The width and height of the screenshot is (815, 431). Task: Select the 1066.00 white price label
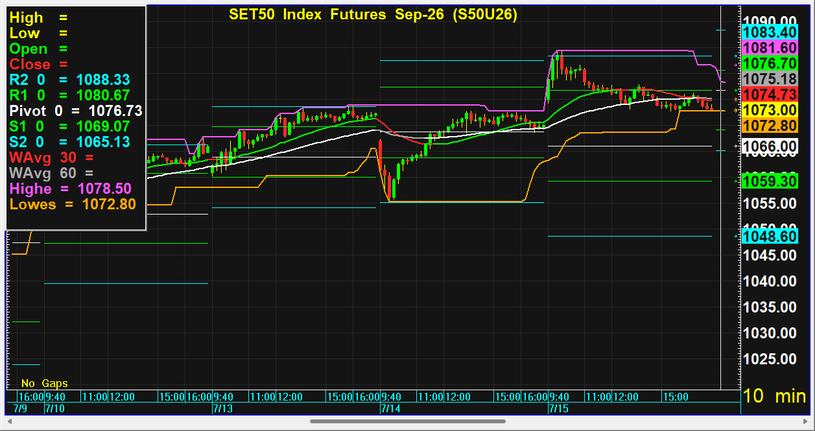coord(770,147)
